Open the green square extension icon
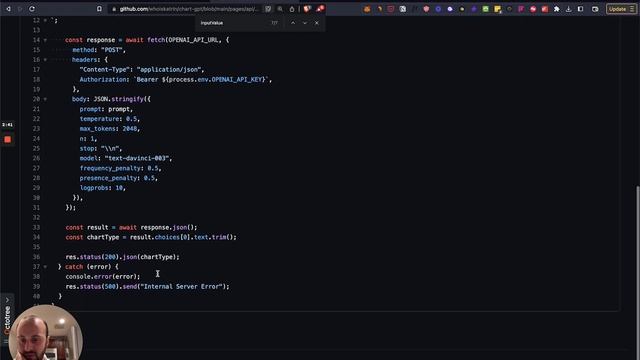640x360 pixels. (485, 9)
